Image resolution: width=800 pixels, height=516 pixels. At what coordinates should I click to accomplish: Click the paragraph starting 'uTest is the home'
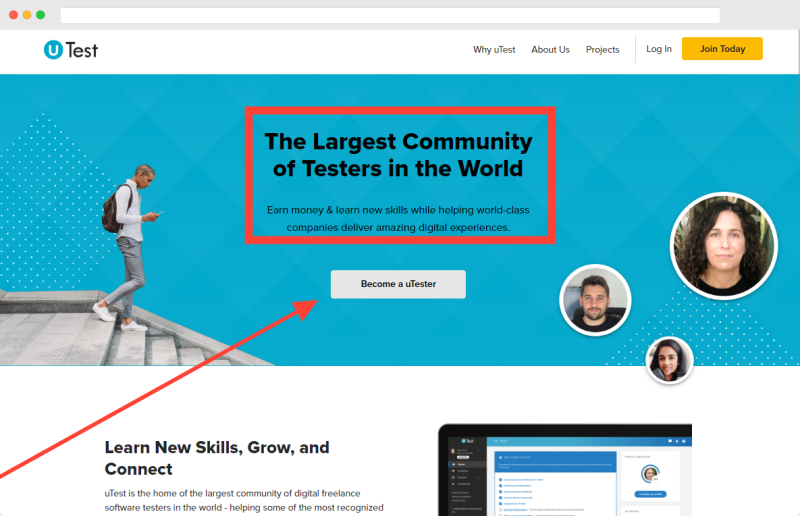[x=244, y=501]
